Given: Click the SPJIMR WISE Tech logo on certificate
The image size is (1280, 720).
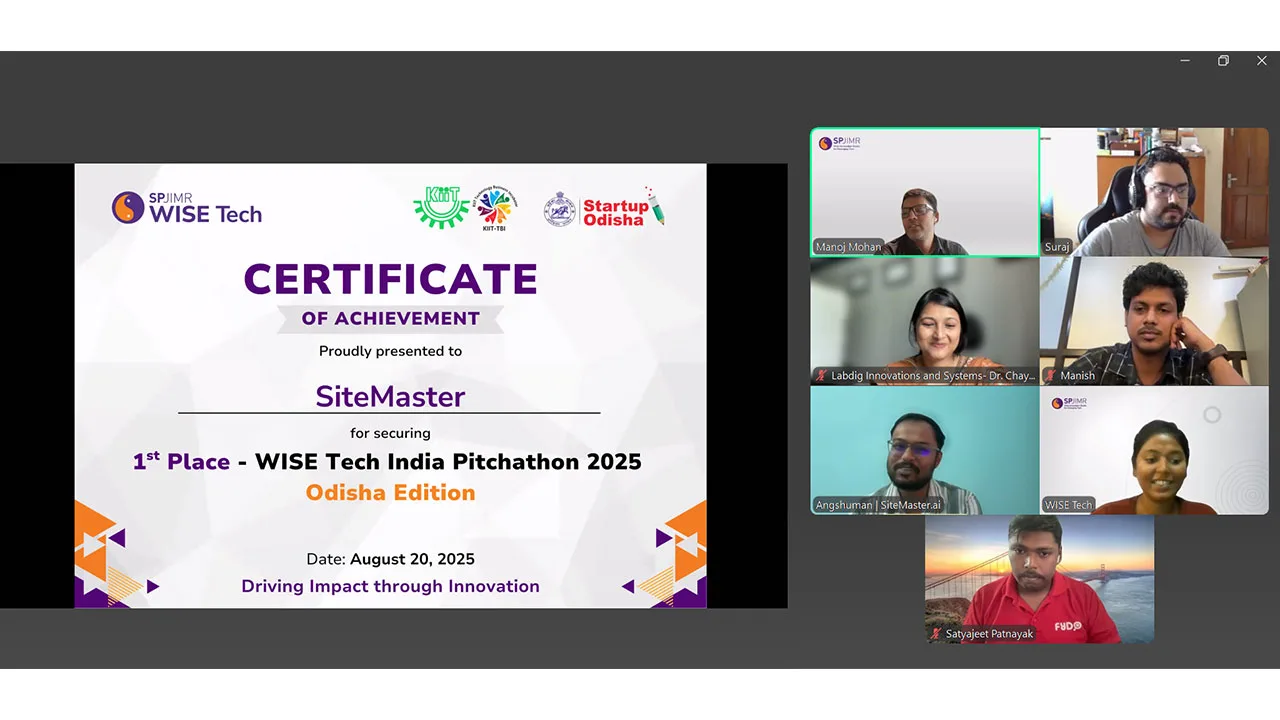Looking at the screenshot, I should [186, 207].
